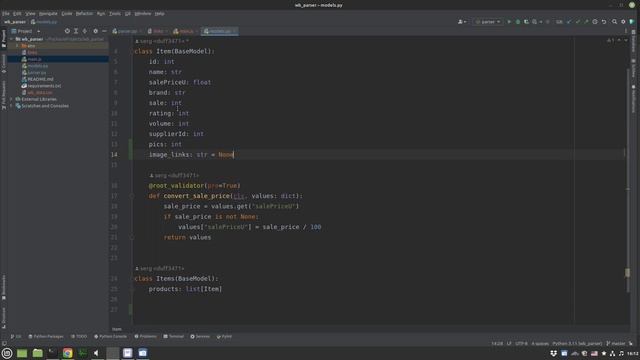Click the Push arrow icon
The image size is (640, 360).
click(x=586, y=22)
